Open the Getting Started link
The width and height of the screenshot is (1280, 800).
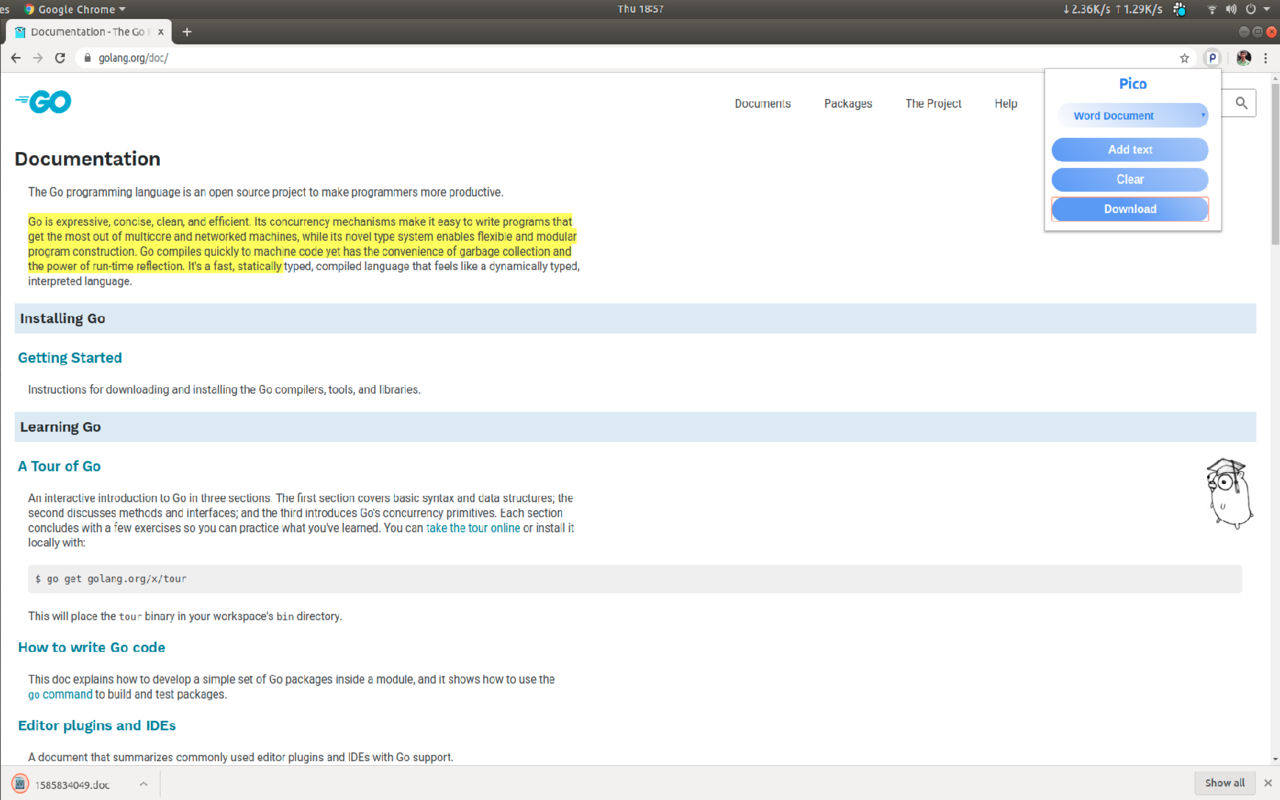70,358
